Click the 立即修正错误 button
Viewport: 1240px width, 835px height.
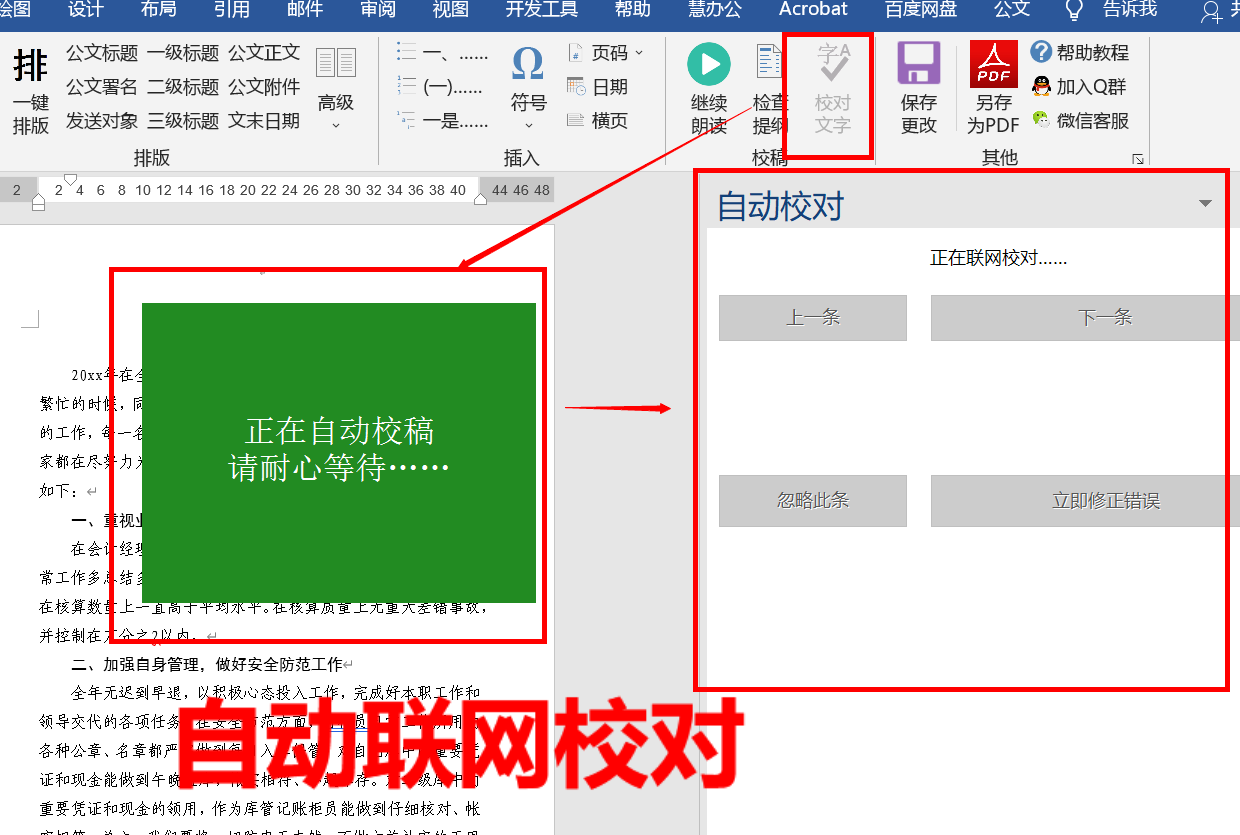[x=1085, y=501]
